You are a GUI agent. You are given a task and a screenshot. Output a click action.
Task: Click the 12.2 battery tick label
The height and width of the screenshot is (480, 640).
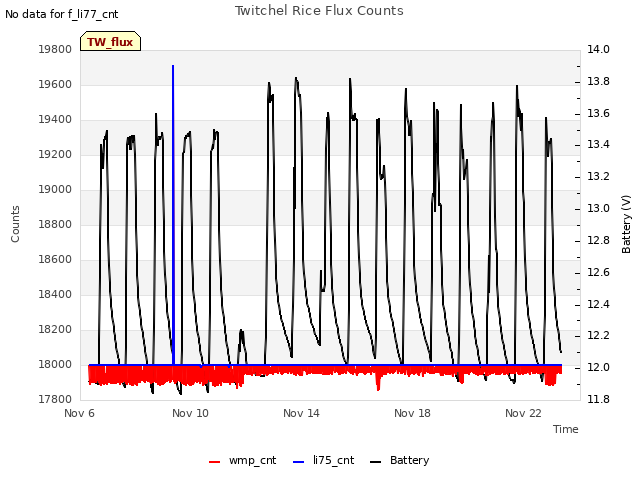pyautogui.click(x=598, y=336)
